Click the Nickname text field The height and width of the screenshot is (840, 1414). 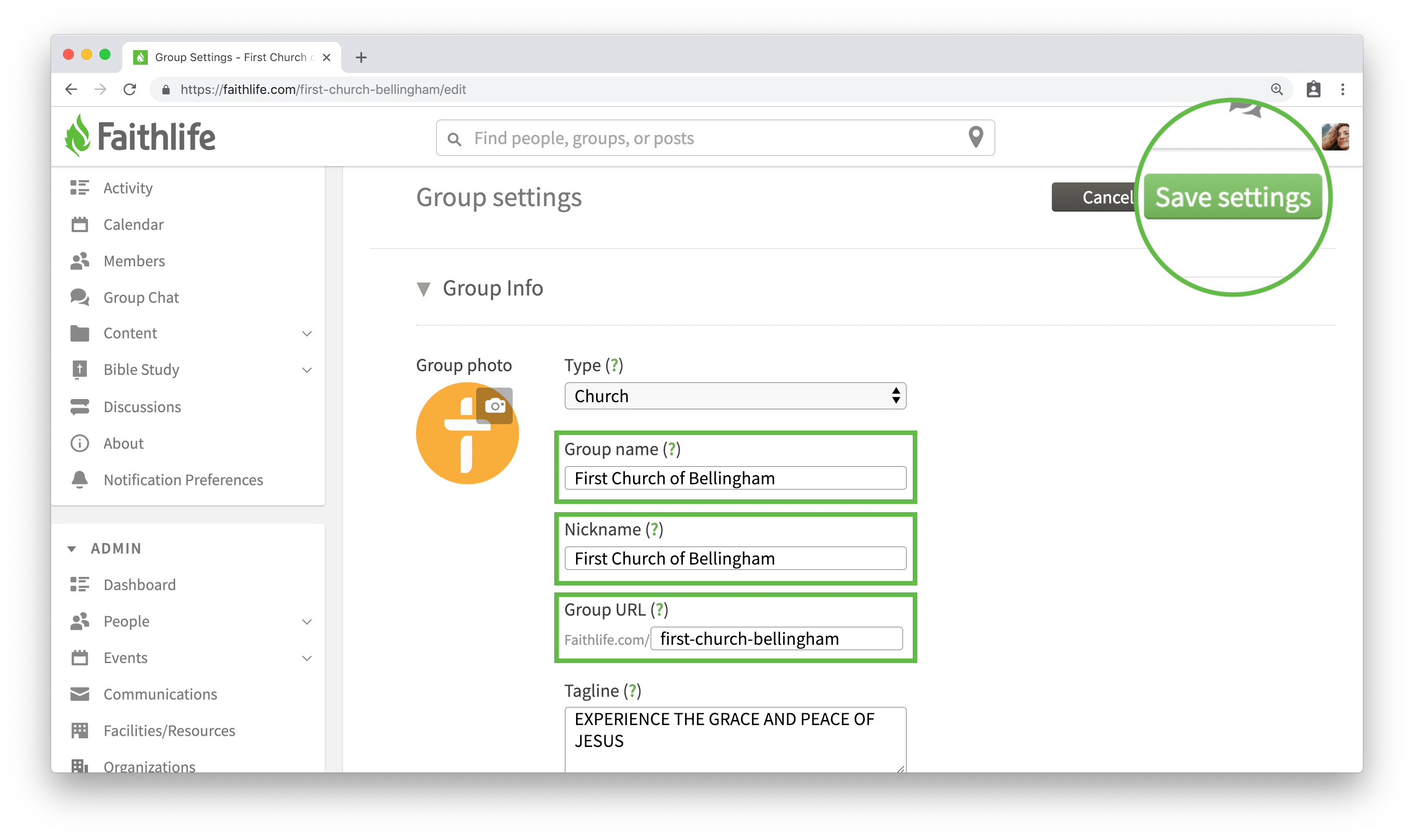tap(735, 558)
